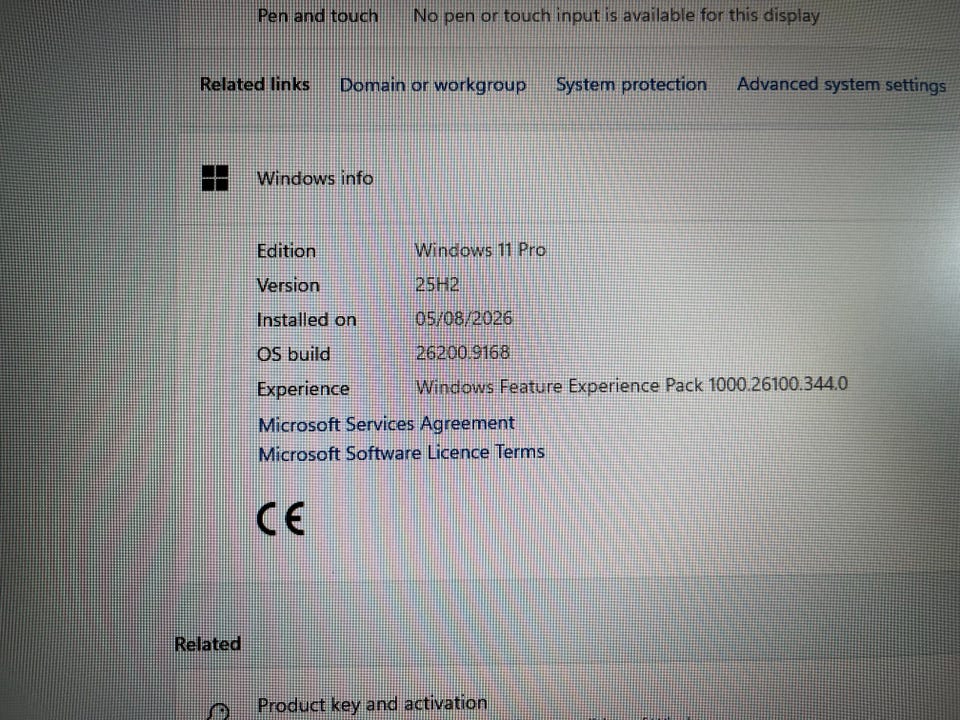Image resolution: width=960 pixels, height=720 pixels.
Task: Select the OS build value 26200.9168
Action: (x=462, y=353)
